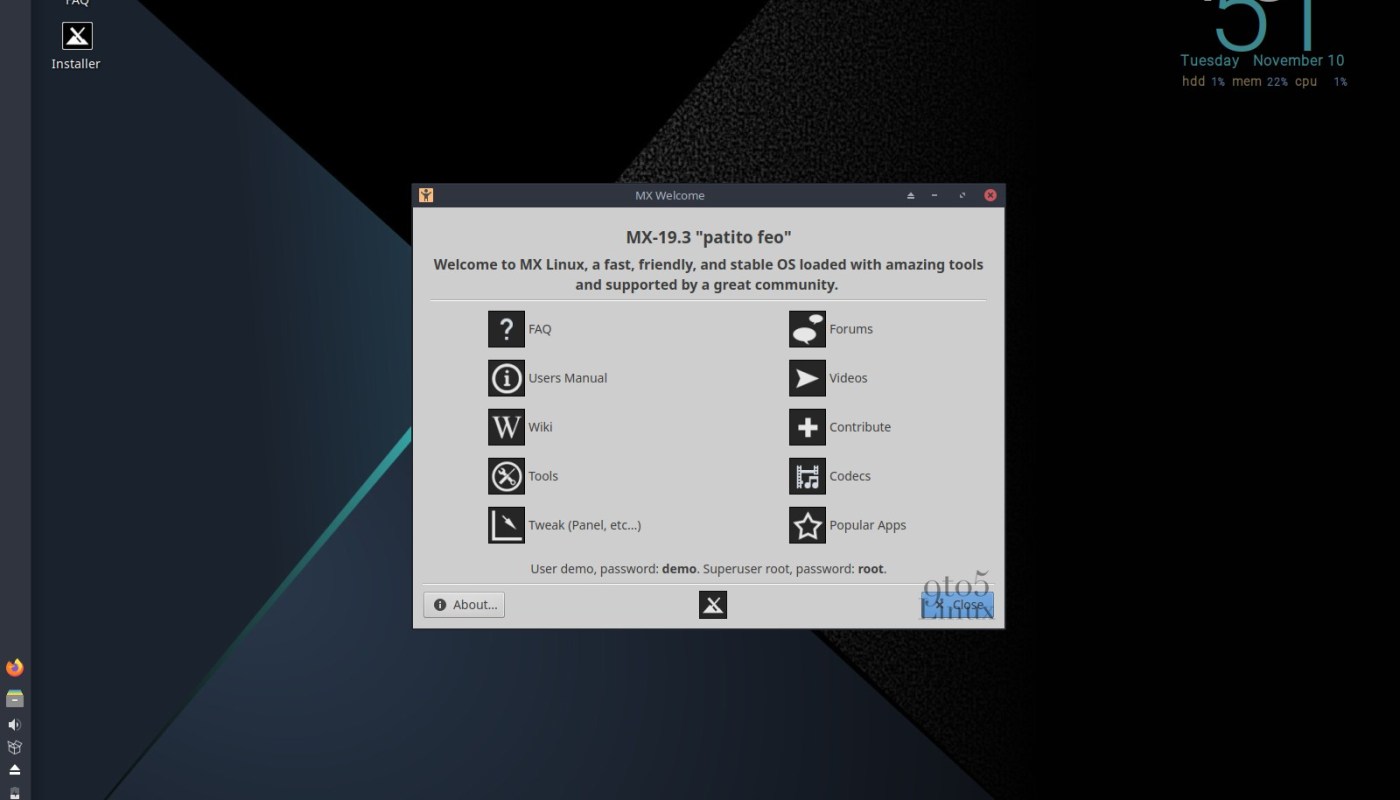Open the Videos arrow icon
The image size is (1400, 800).
(807, 378)
